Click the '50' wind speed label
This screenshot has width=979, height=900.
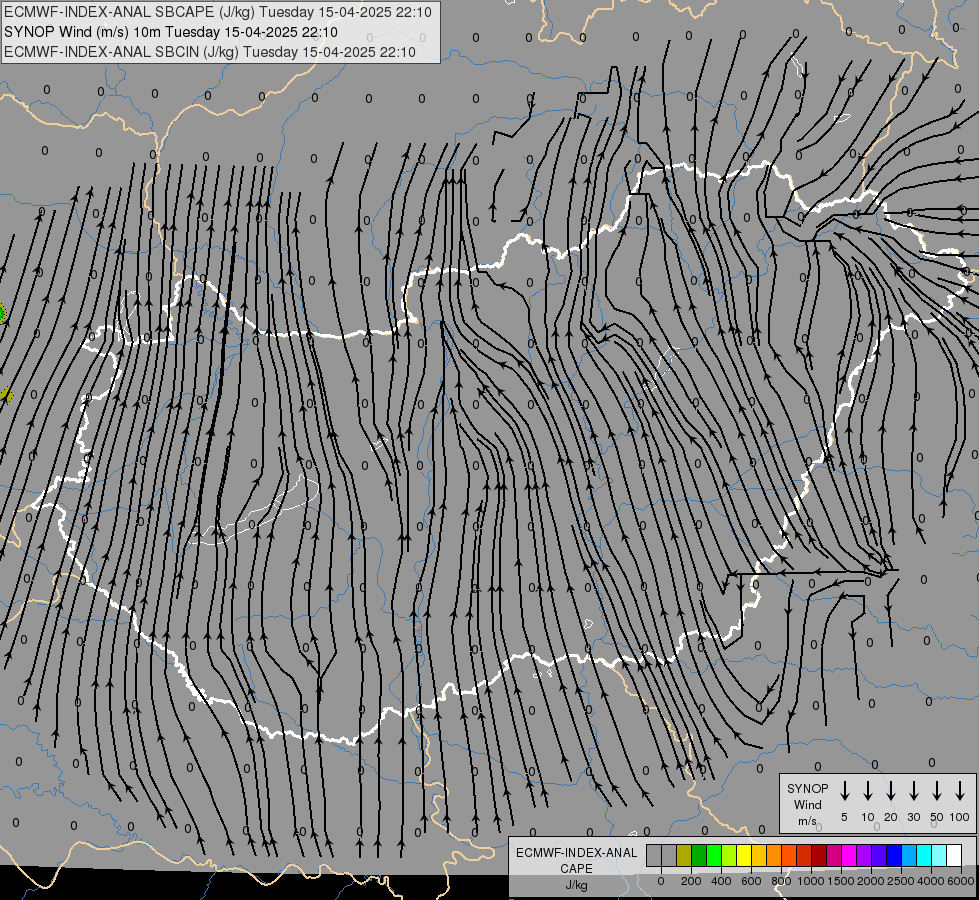click(937, 817)
